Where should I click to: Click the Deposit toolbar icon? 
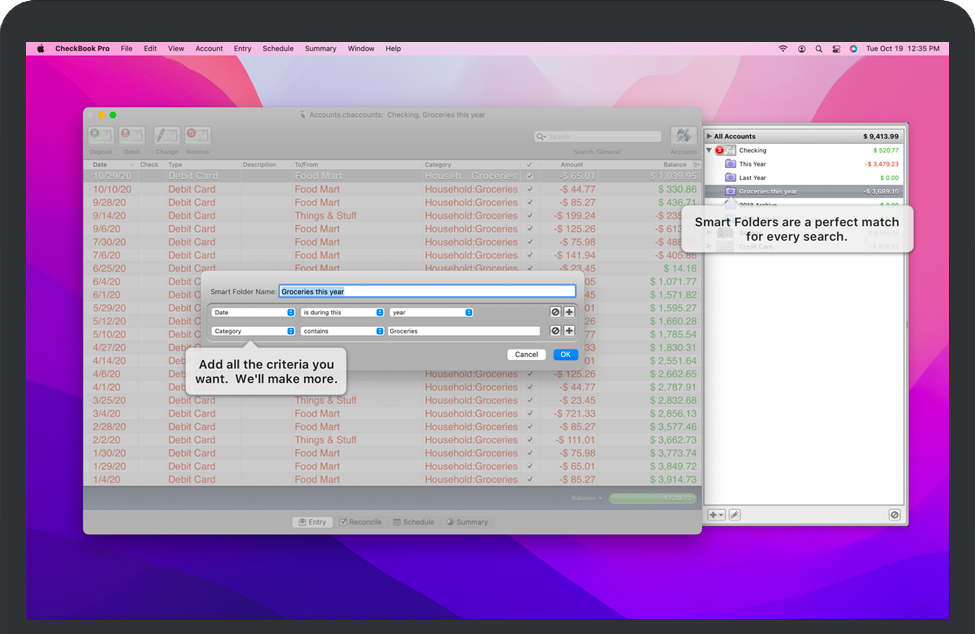click(x=101, y=136)
